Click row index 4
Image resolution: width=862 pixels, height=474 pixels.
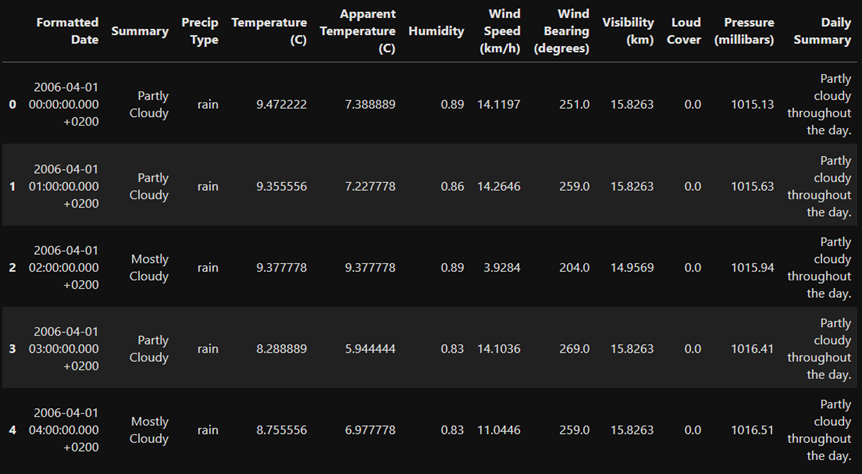[x=12, y=430]
